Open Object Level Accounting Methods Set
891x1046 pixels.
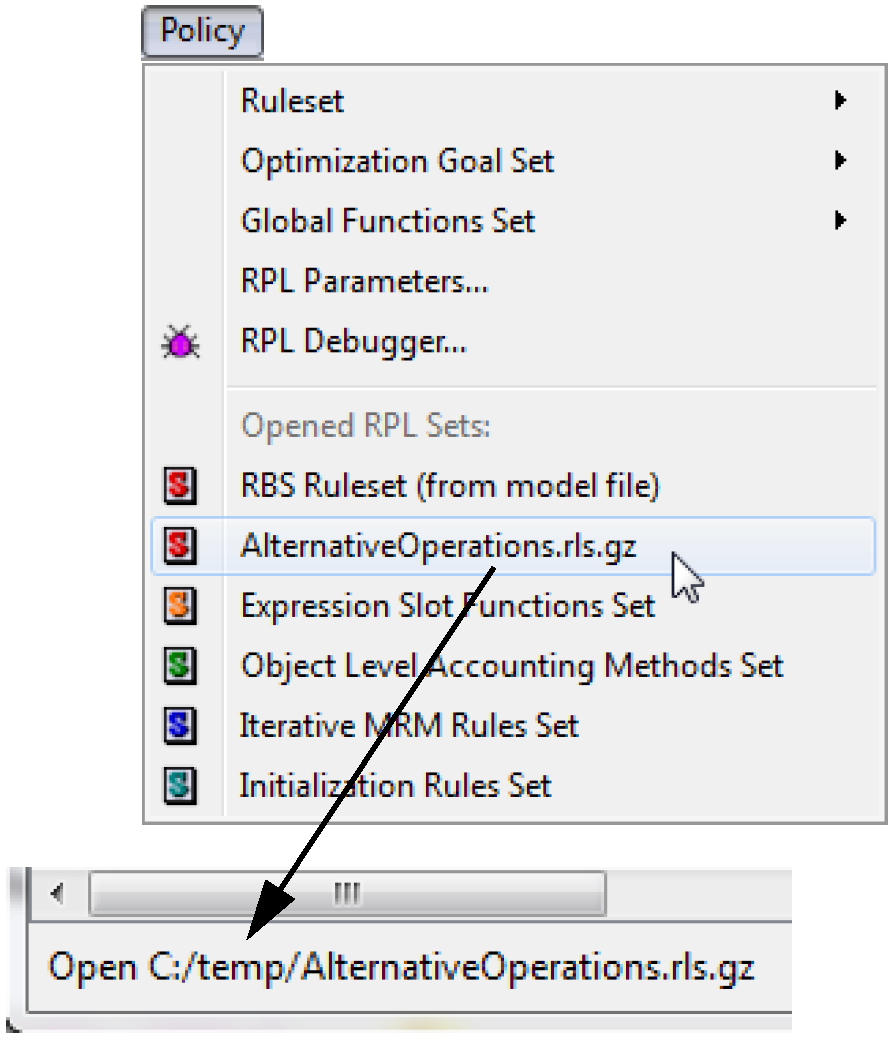click(x=511, y=666)
